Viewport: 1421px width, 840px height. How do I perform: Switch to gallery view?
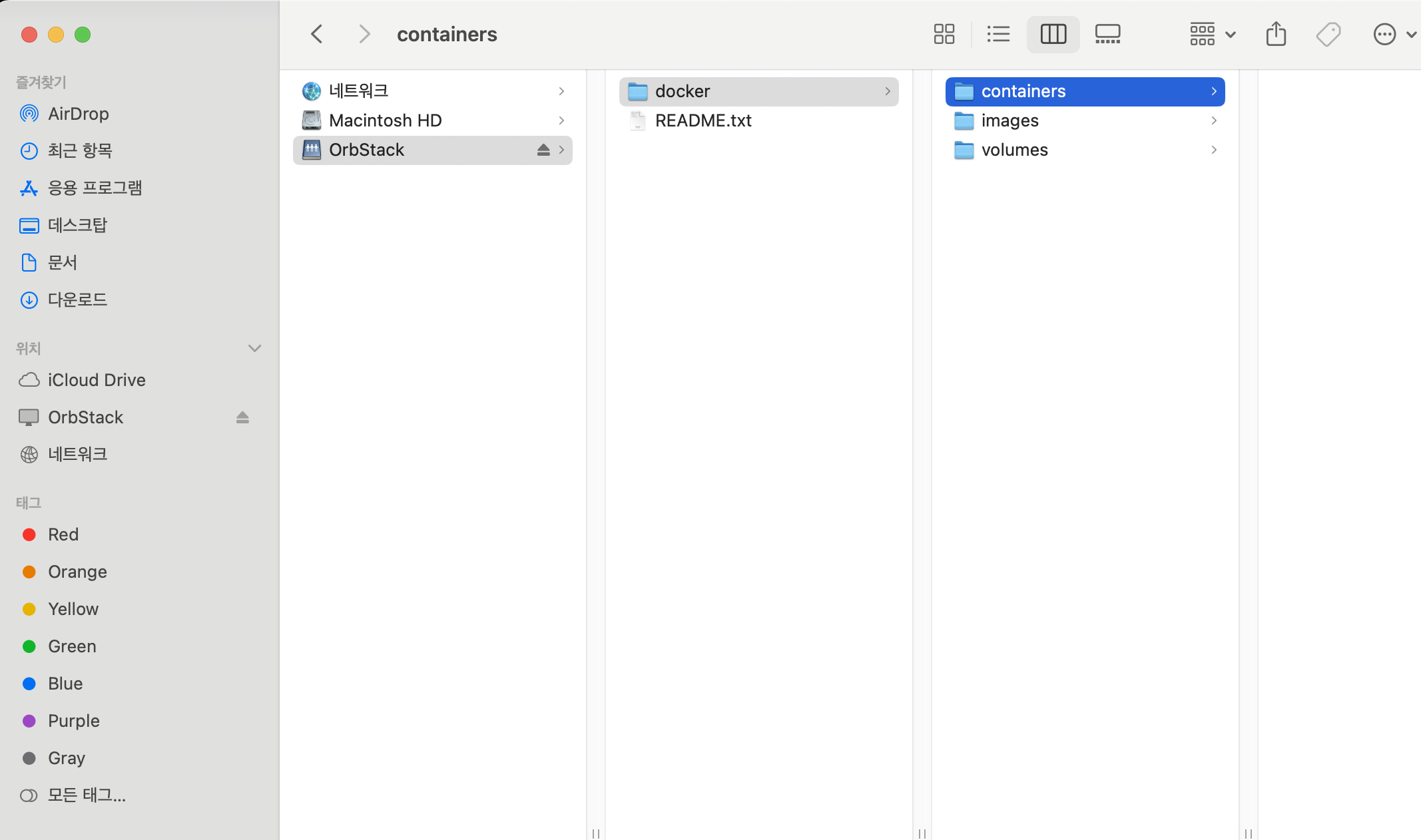pyautogui.click(x=1107, y=34)
